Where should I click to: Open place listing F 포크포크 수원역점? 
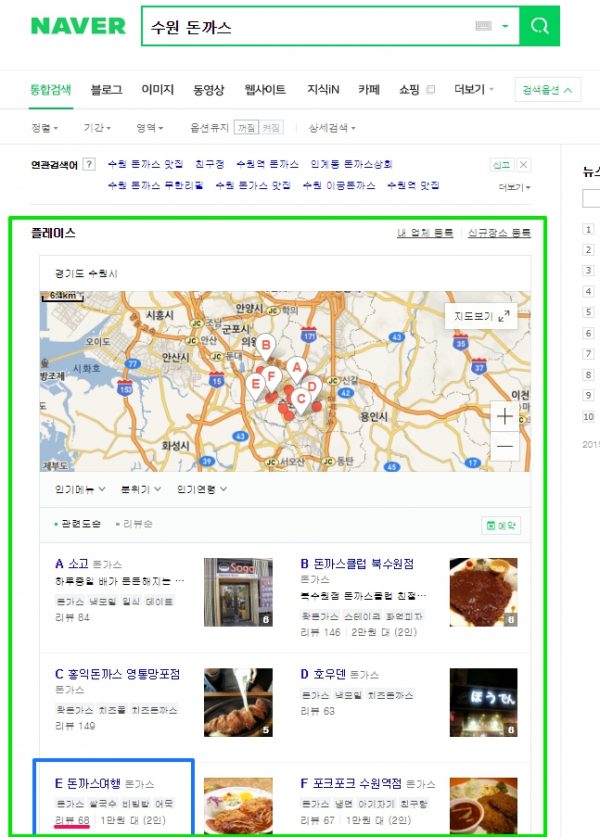coord(351,784)
